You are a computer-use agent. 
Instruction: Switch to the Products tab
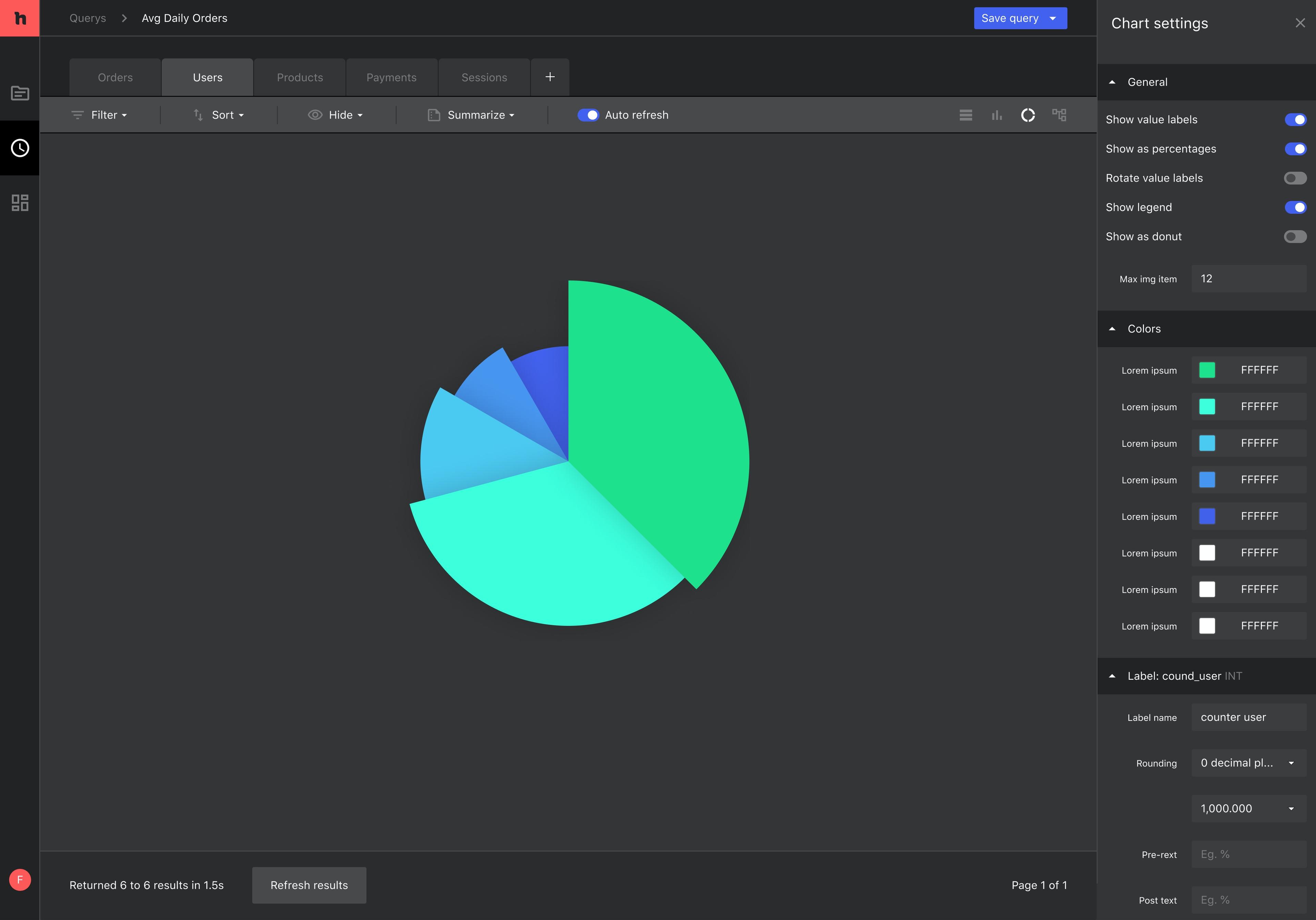pos(300,77)
